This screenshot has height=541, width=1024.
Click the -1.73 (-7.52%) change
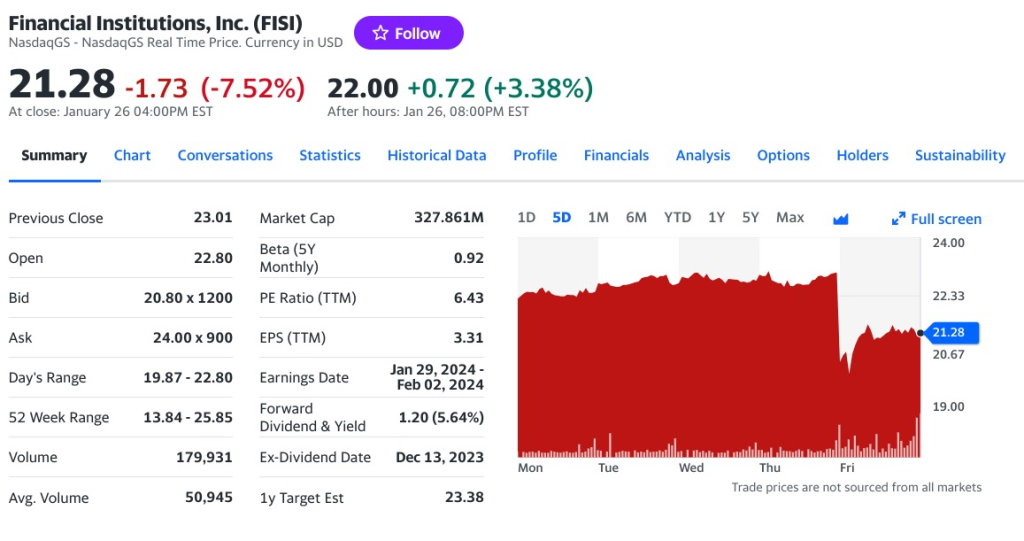click(215, 88)
